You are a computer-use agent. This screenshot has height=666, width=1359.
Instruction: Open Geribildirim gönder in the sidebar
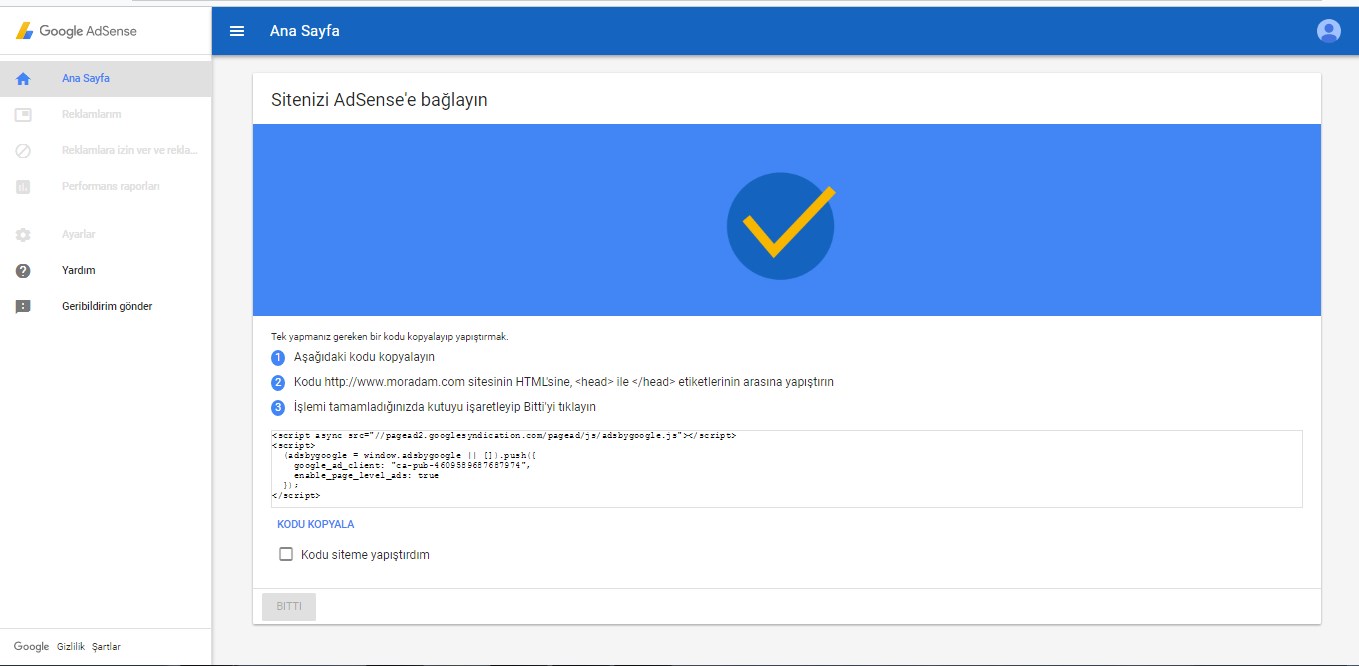[x=105, y=306]
